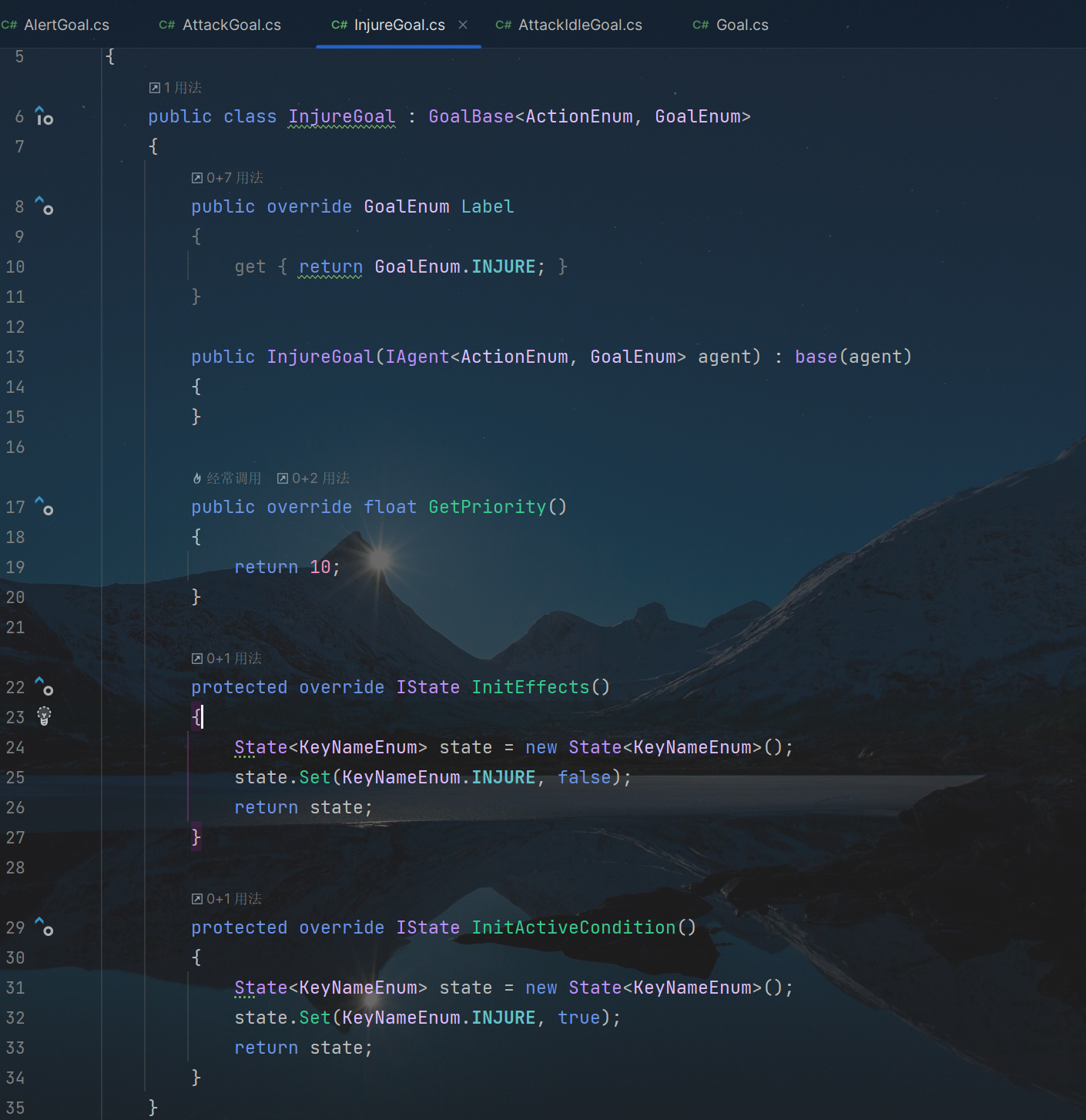Switch to the AttackIdleGoal.cs tab

579,25
